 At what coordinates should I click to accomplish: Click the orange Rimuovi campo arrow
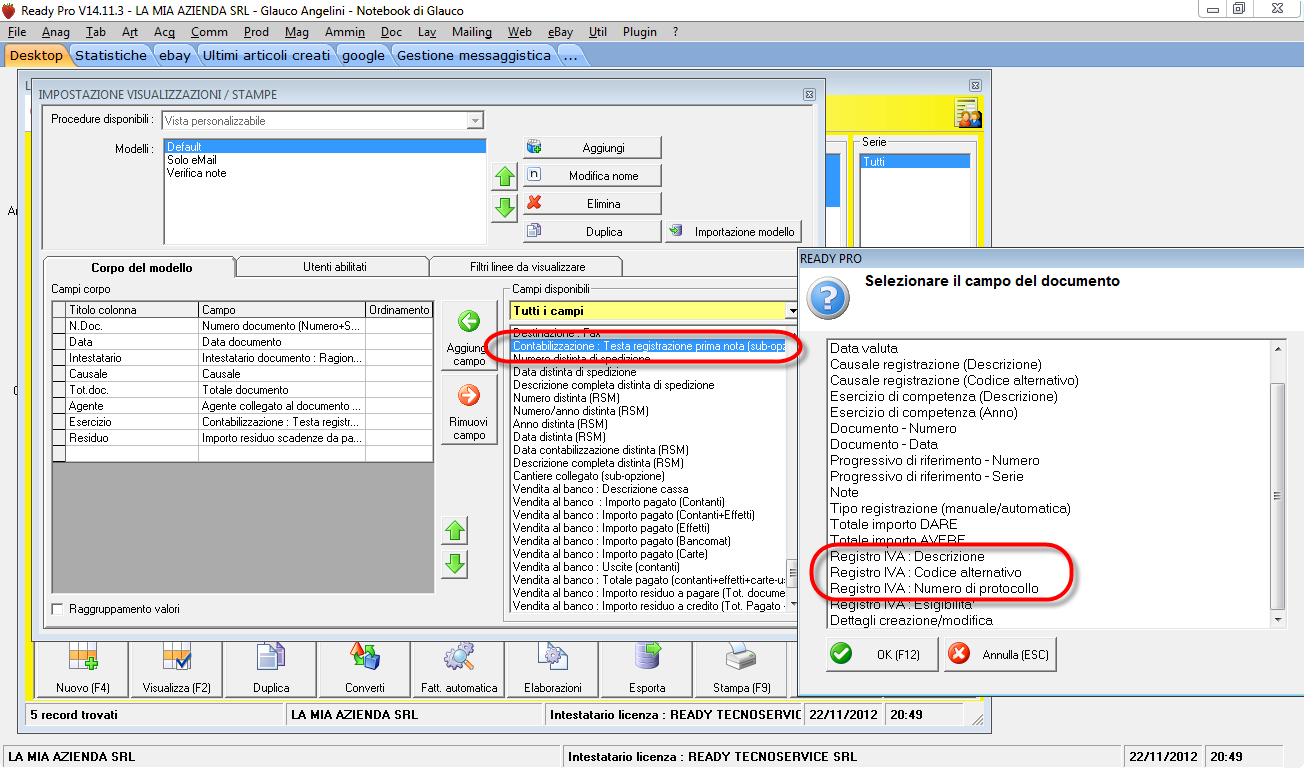coord(469,410)
